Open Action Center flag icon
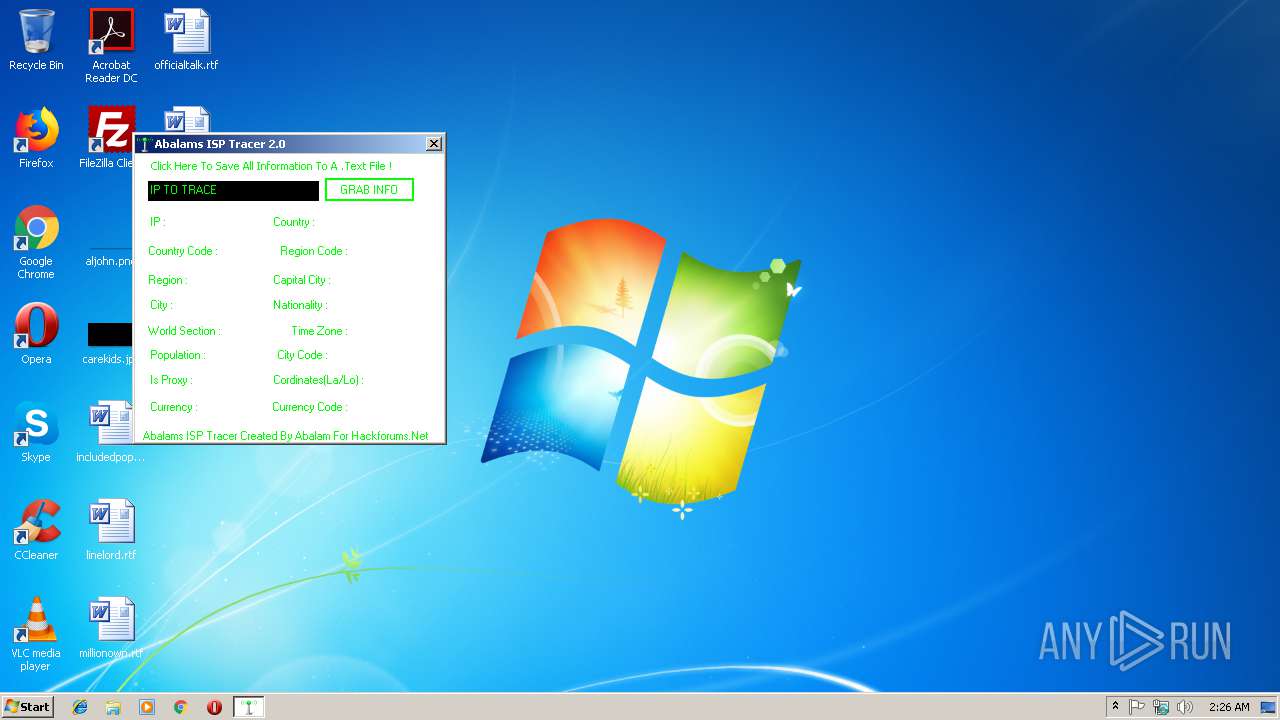1280x720 pixels. [x=1137, y=707]
